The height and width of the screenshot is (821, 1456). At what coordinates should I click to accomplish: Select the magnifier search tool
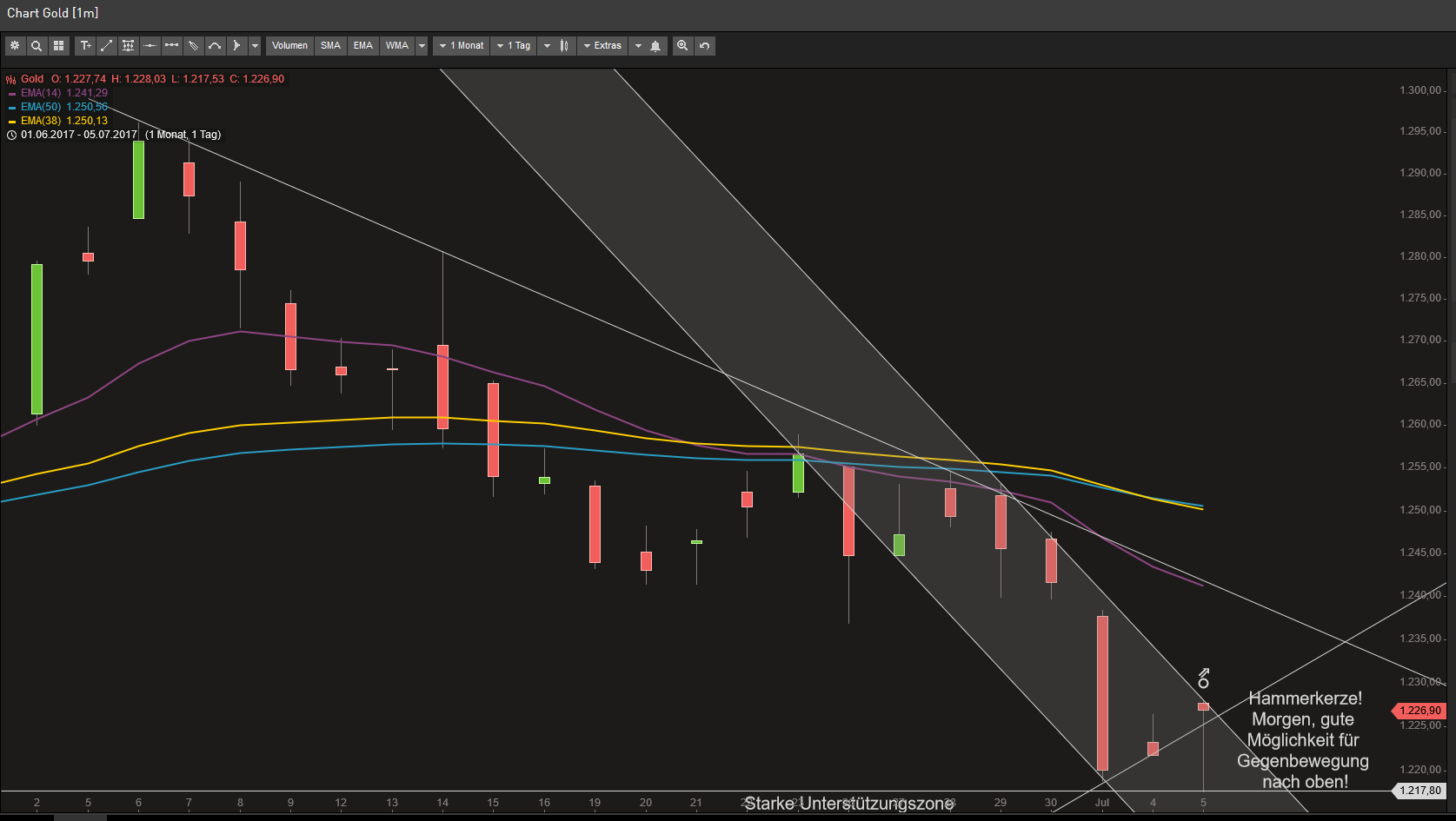click(x=37, y=45)
